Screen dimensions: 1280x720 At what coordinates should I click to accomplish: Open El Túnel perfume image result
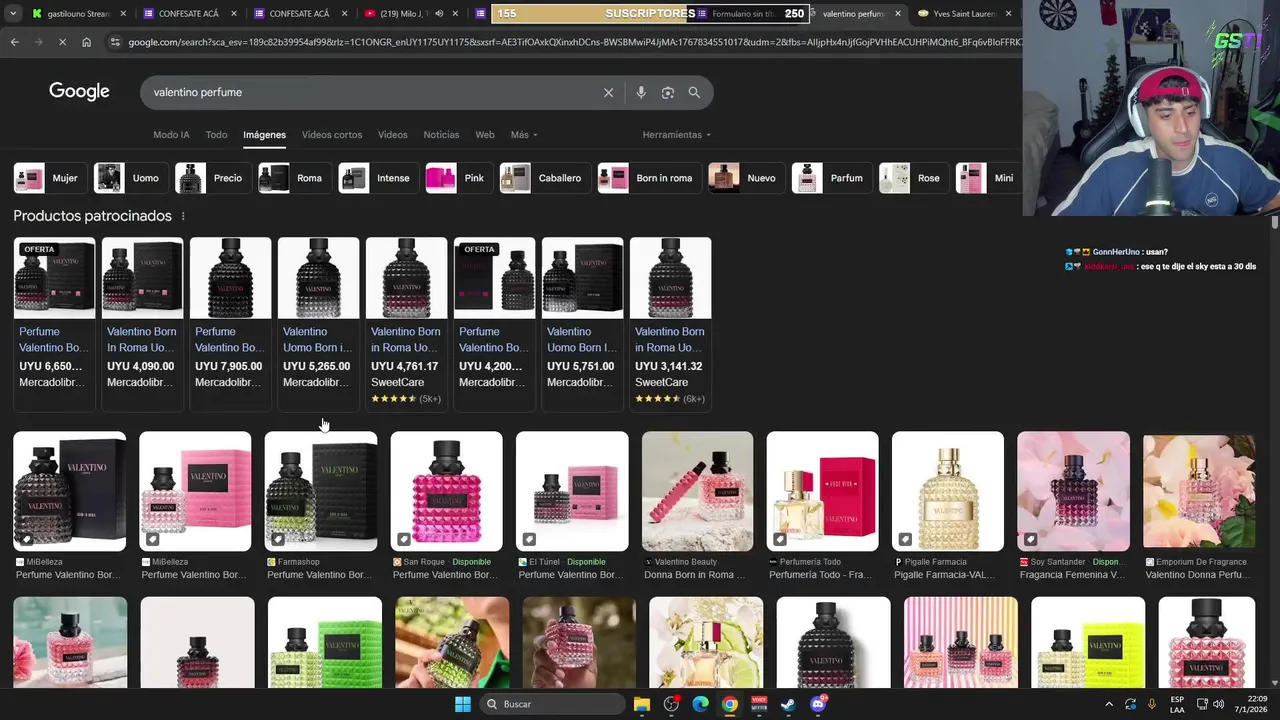(x=572, y=491)
